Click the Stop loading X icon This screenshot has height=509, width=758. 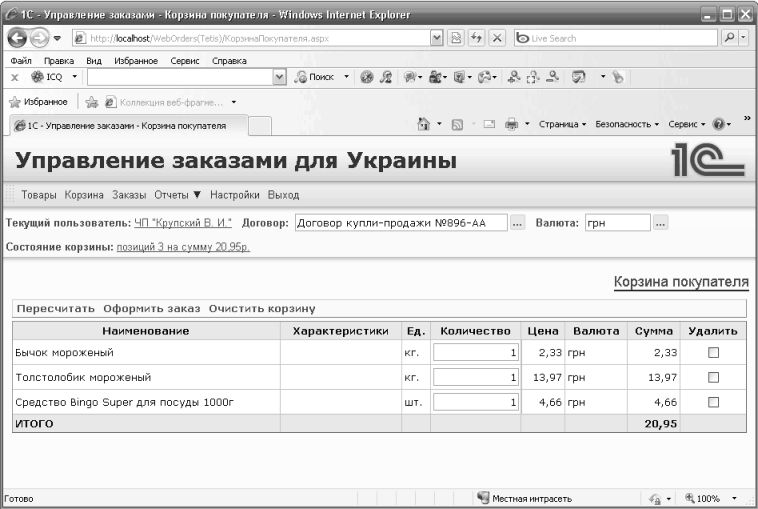pyautogui.click(x=496, y=39)
